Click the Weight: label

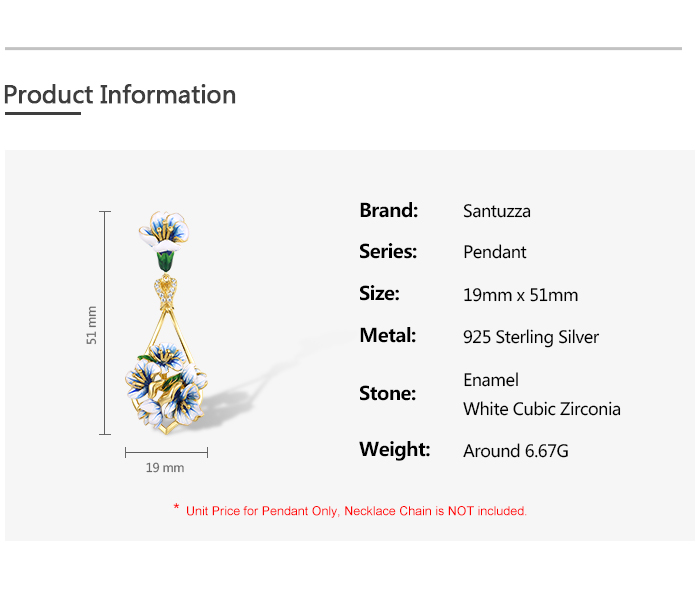(x=395, y=449)
